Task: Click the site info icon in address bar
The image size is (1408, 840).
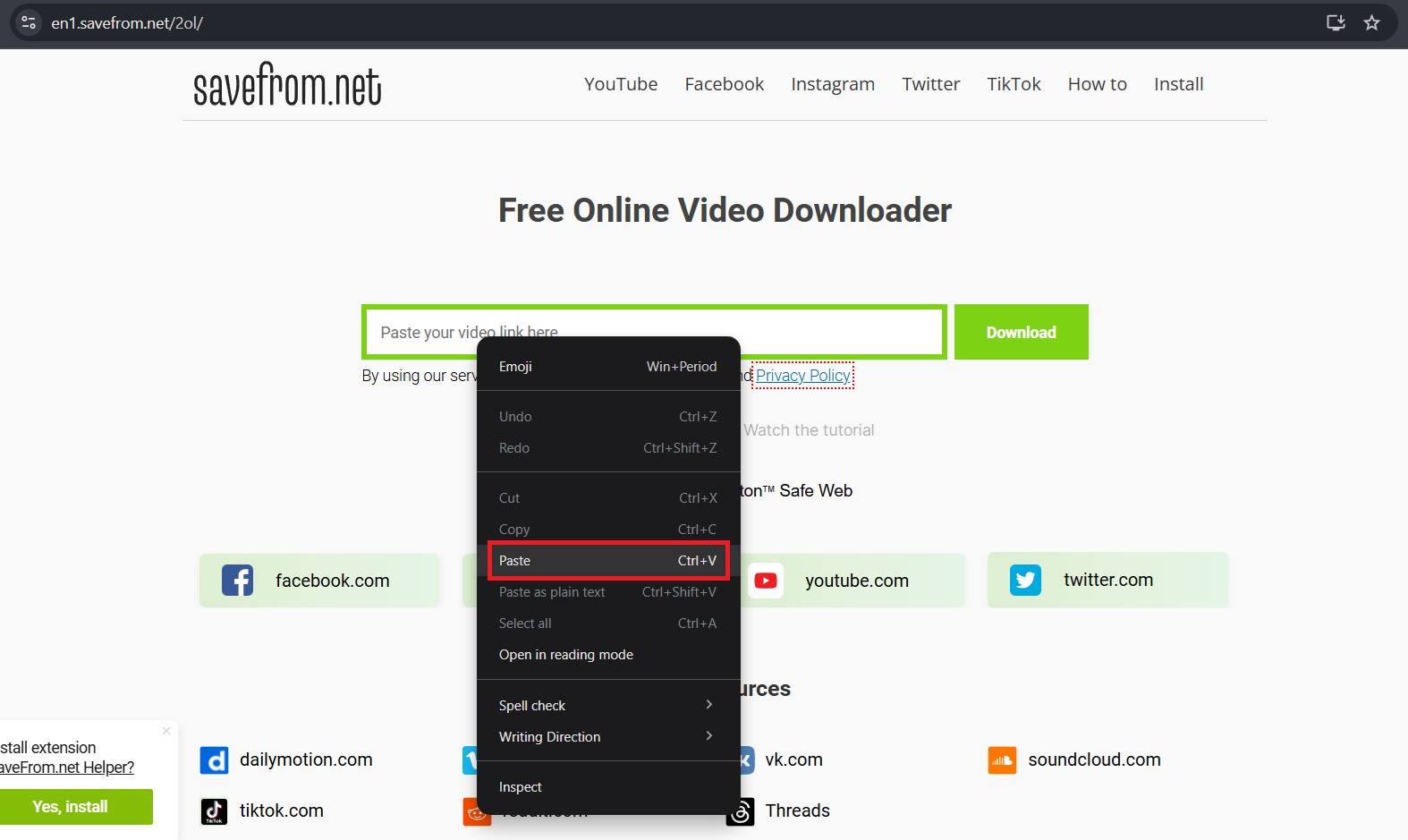Action: coord(29,22)
